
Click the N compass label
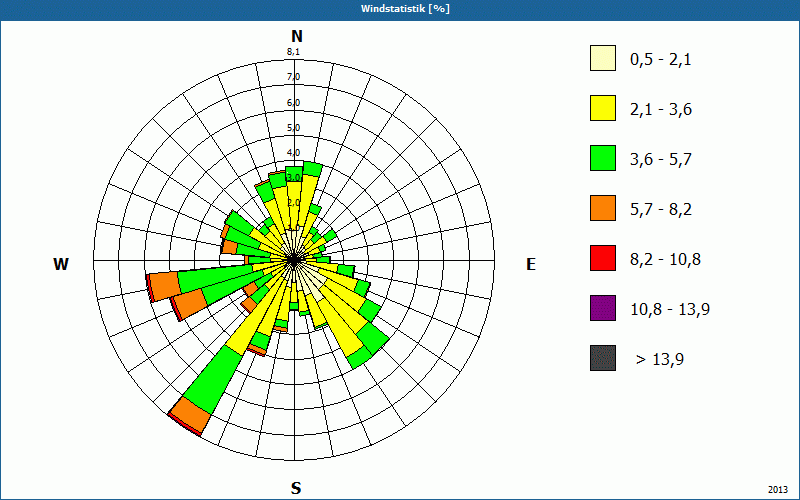(296, 36)
